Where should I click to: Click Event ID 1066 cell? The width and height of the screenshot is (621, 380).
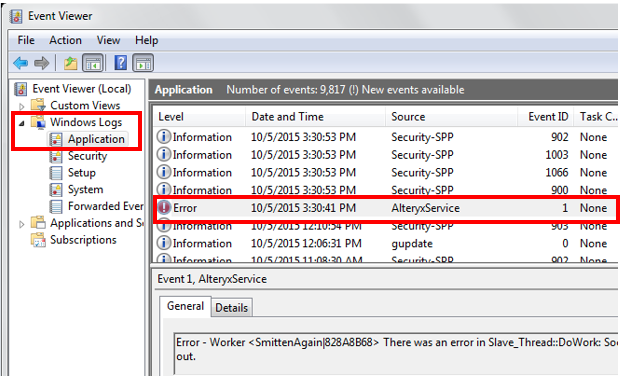point(557,172)
